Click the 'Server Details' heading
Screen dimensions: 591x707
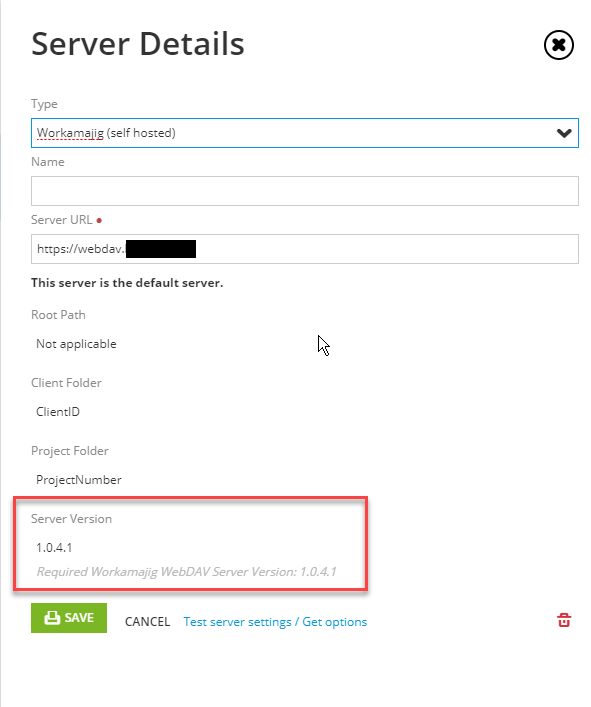pyautogui.click(x=138, y=44)
